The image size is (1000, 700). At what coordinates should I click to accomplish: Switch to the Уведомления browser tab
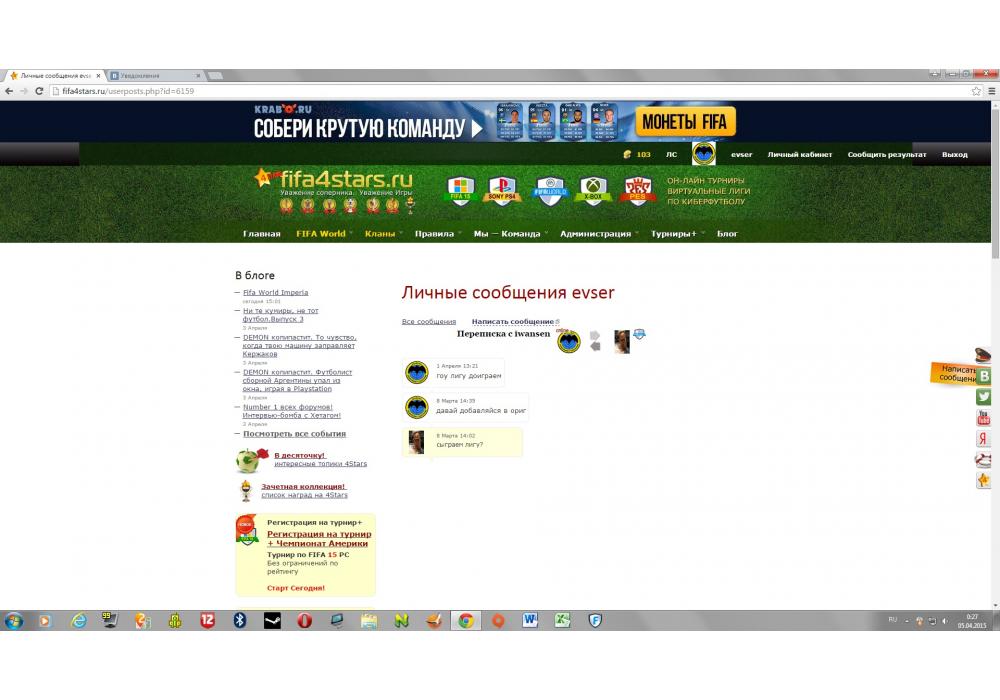click(155, 75)
